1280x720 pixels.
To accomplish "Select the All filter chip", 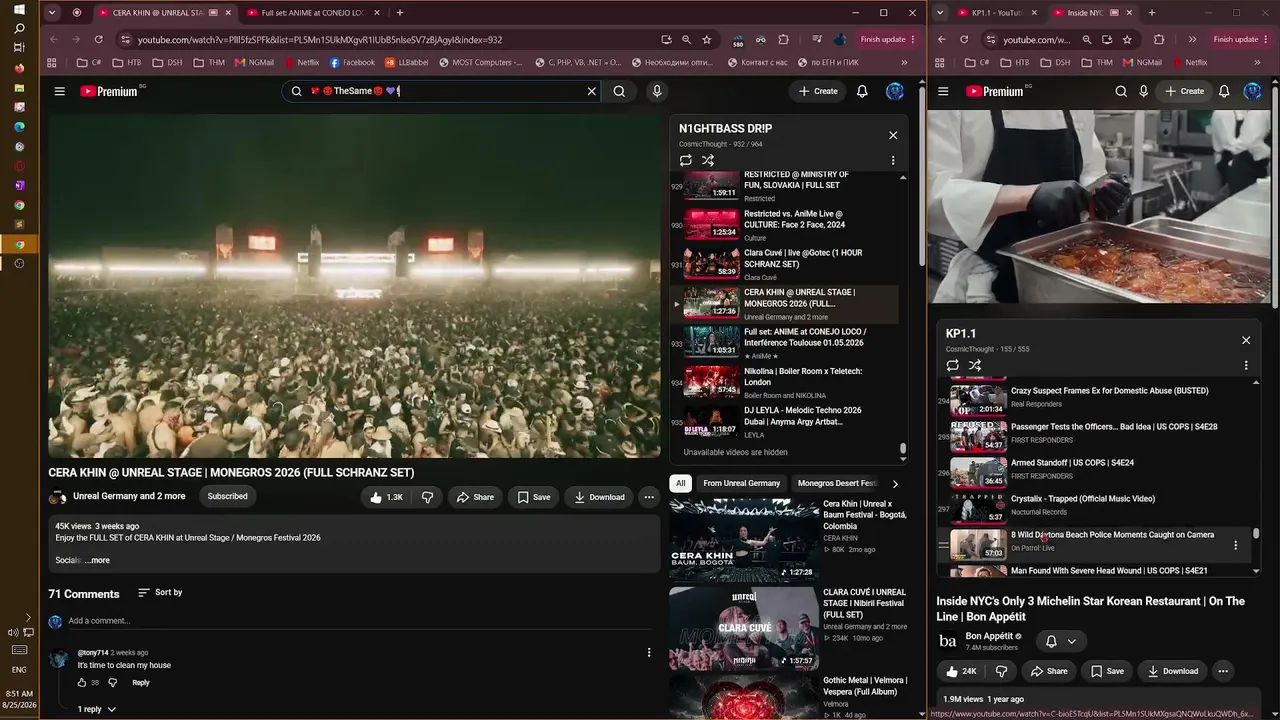I will (681, 484).
